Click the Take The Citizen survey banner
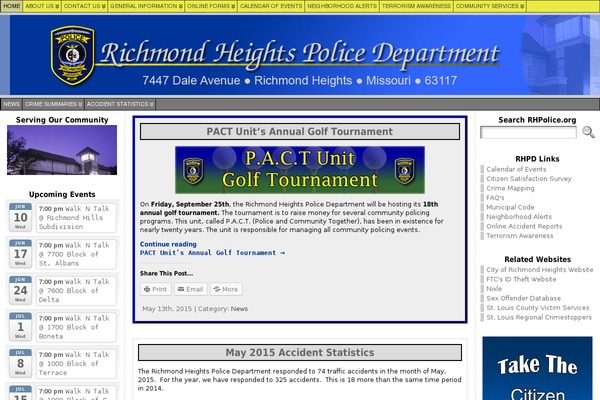600x400 pixels. pos(537,368)
